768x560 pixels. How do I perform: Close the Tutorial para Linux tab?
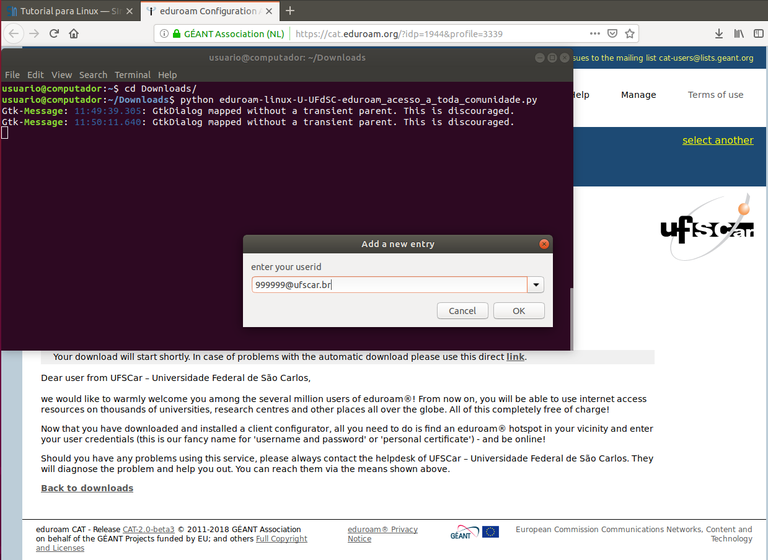tap(129, 11)
